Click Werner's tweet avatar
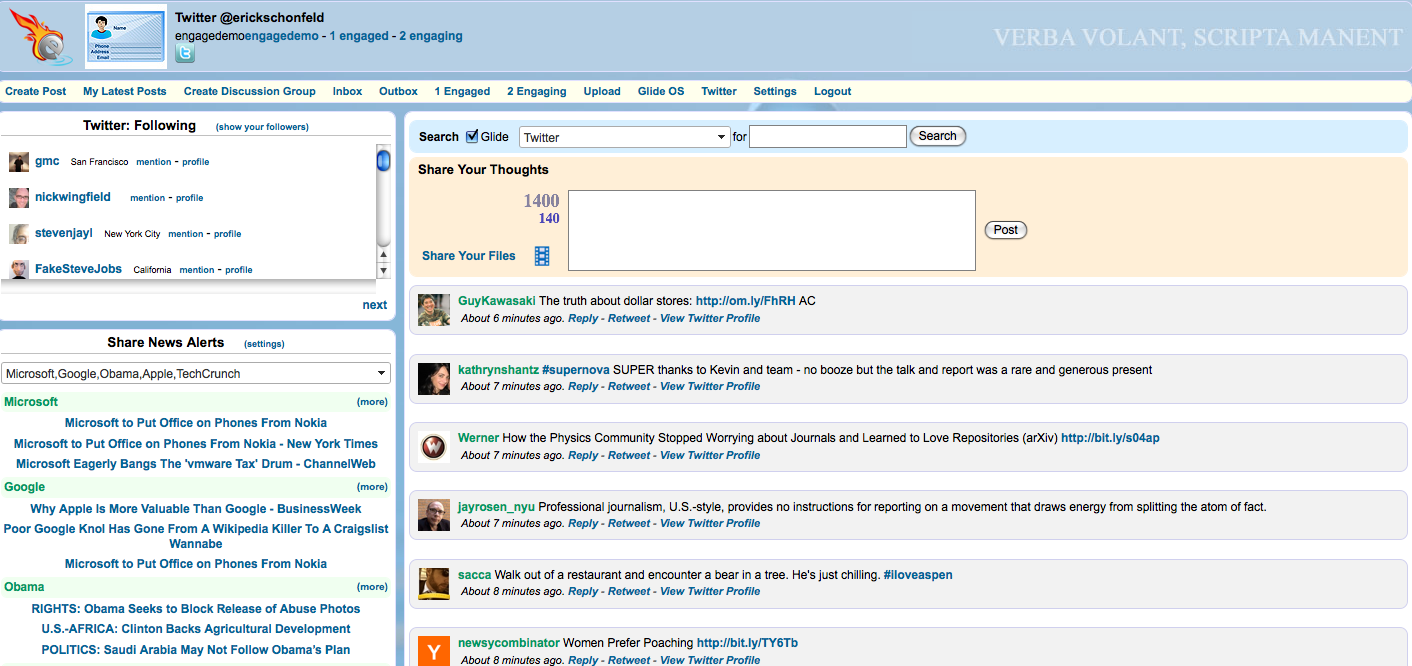 [x=434, y=446]
